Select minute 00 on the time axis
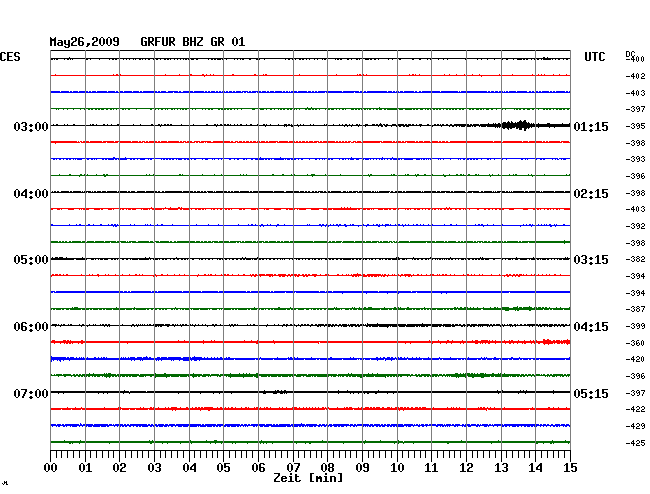The image size is (650, 494). coord(51,468)
